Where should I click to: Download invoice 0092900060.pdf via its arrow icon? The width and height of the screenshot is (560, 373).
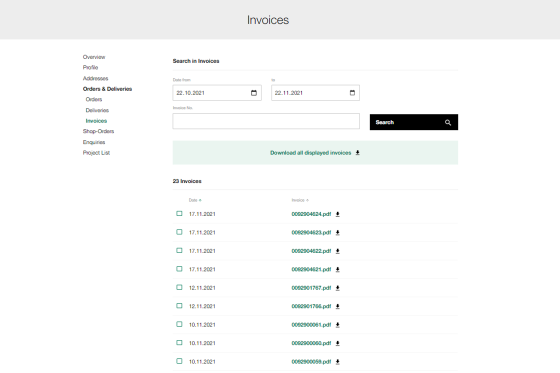pos(338,343)
